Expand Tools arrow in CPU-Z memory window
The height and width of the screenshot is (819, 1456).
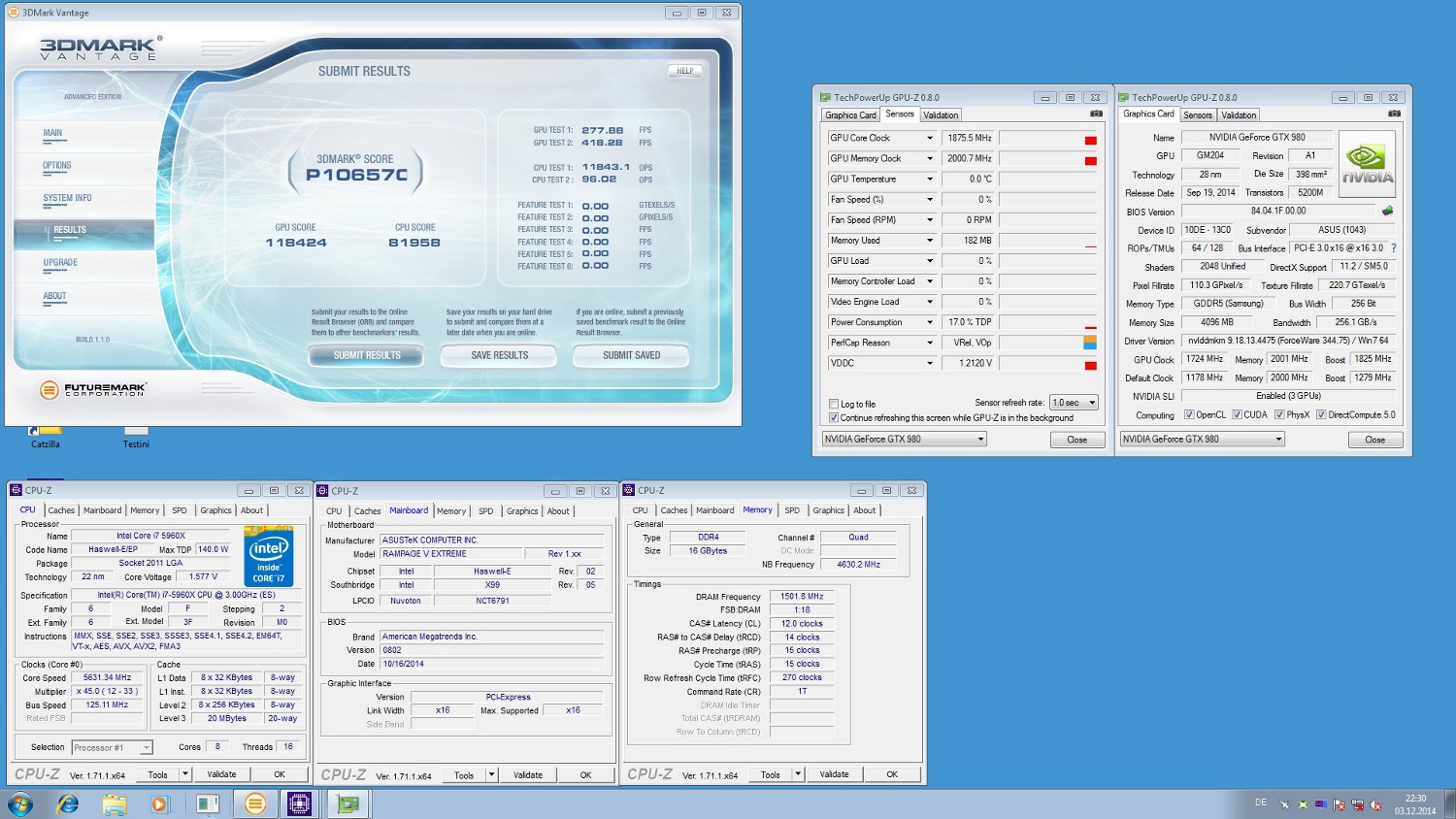pos(798,774)
